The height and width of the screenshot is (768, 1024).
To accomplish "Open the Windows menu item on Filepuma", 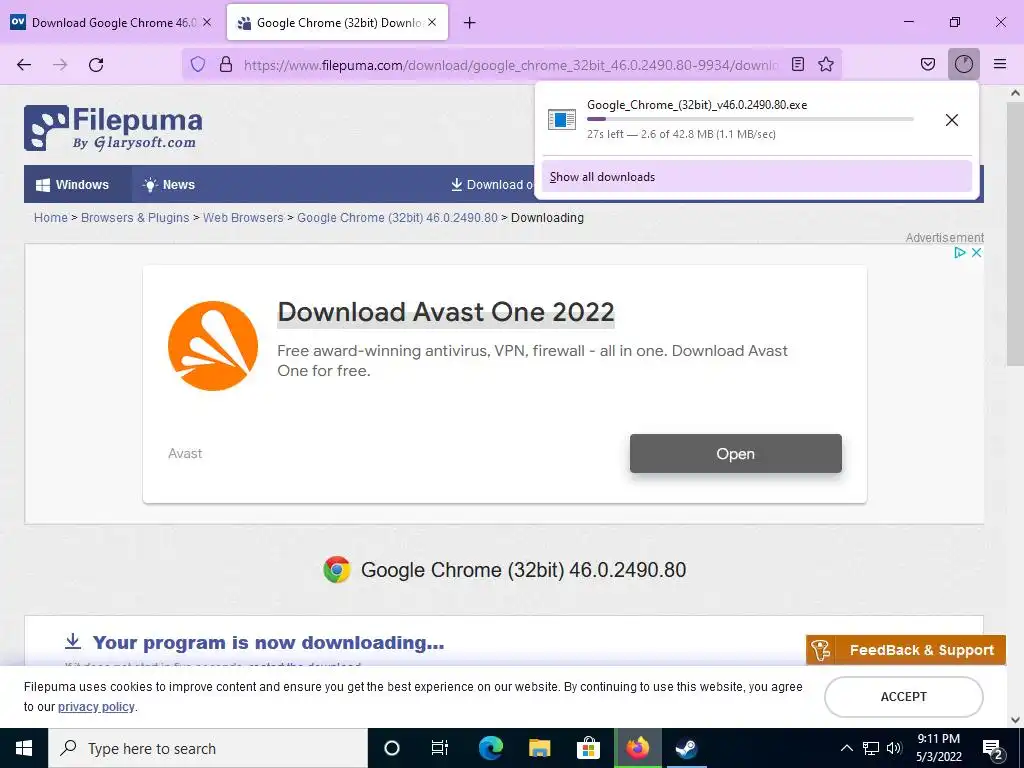I will pos(78,185).
